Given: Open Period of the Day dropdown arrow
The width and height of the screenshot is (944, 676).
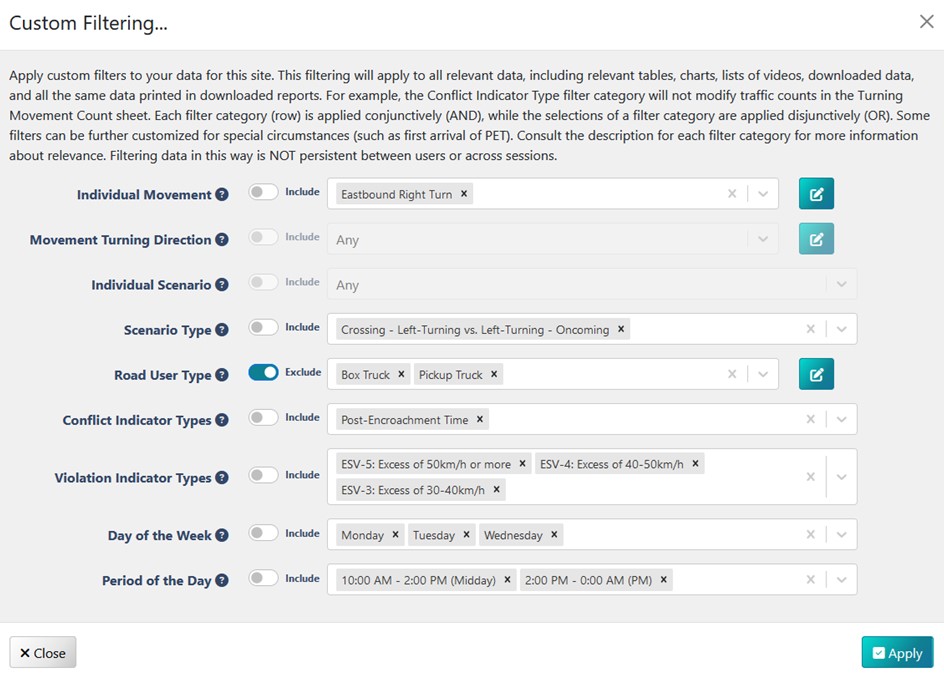Looking at the screenshot, I should (x=842, y=580).
